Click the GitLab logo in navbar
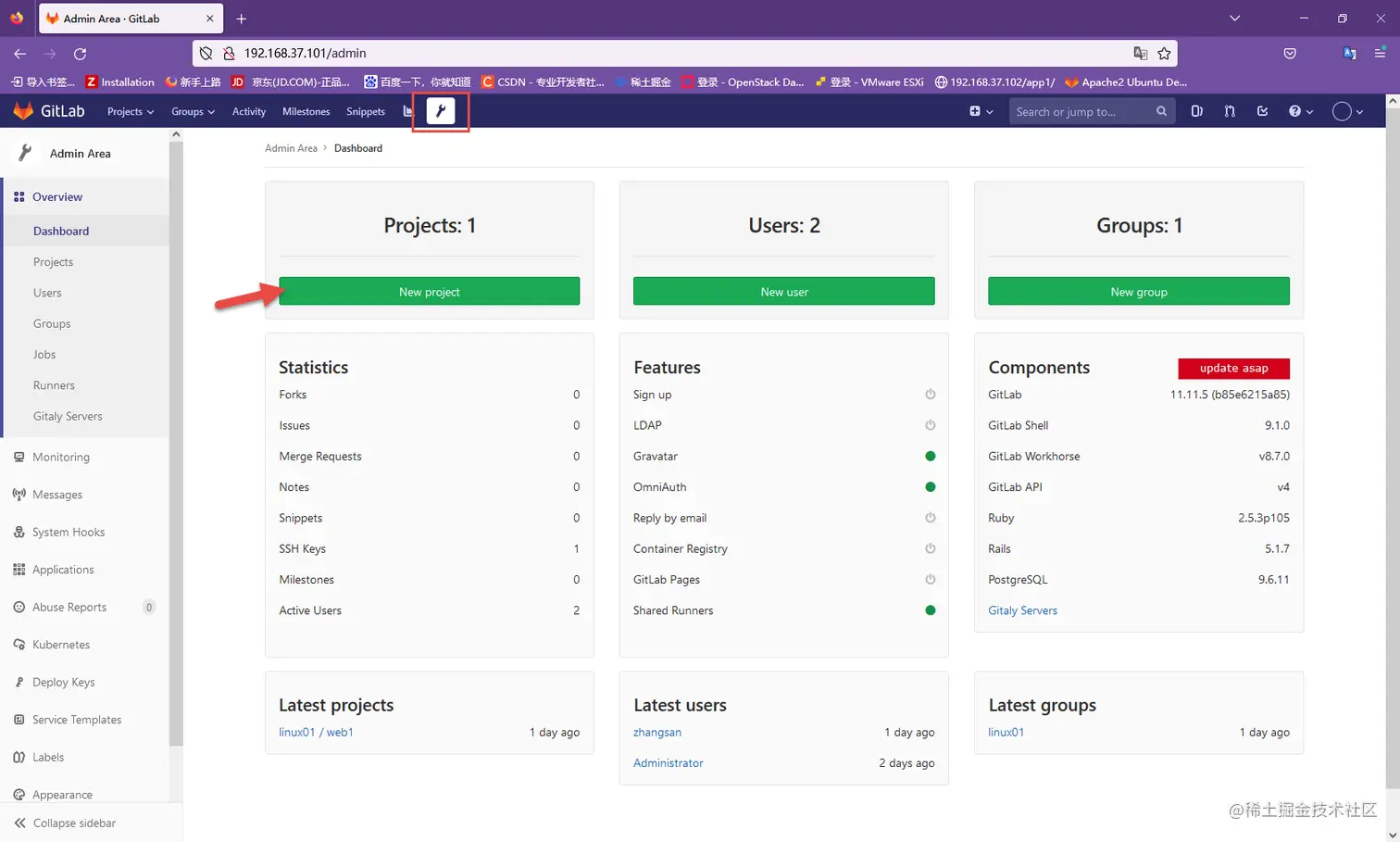Screen dimensions: 1400x842 [x=49, y=111]
